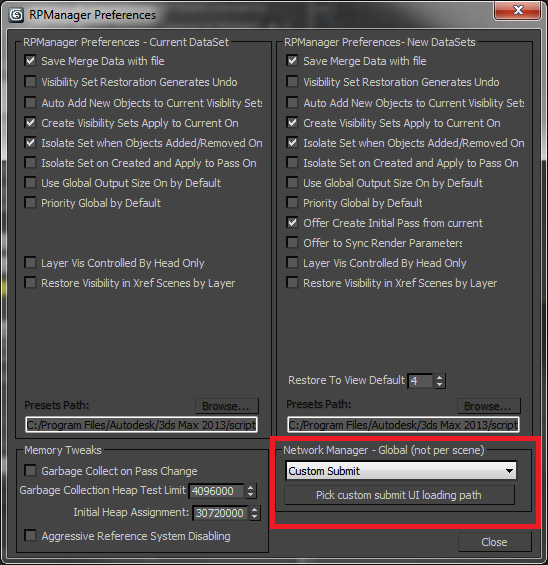The height and width of the screenshot is (565, 548).
Task: Check Priority Global by Default in New DataSets
Action: pyautogui.click(x=292, y=203)
